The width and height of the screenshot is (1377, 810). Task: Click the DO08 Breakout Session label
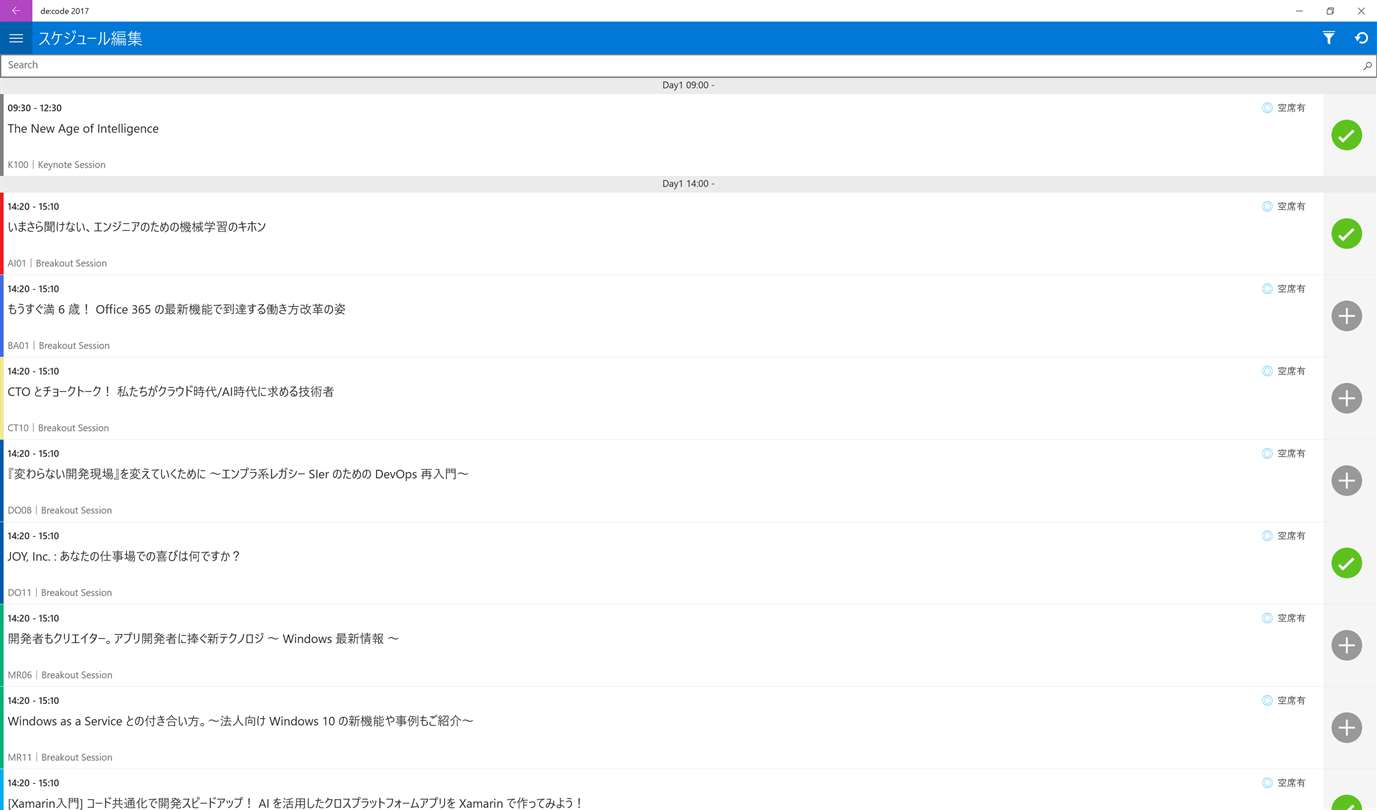tap(60, 511)
